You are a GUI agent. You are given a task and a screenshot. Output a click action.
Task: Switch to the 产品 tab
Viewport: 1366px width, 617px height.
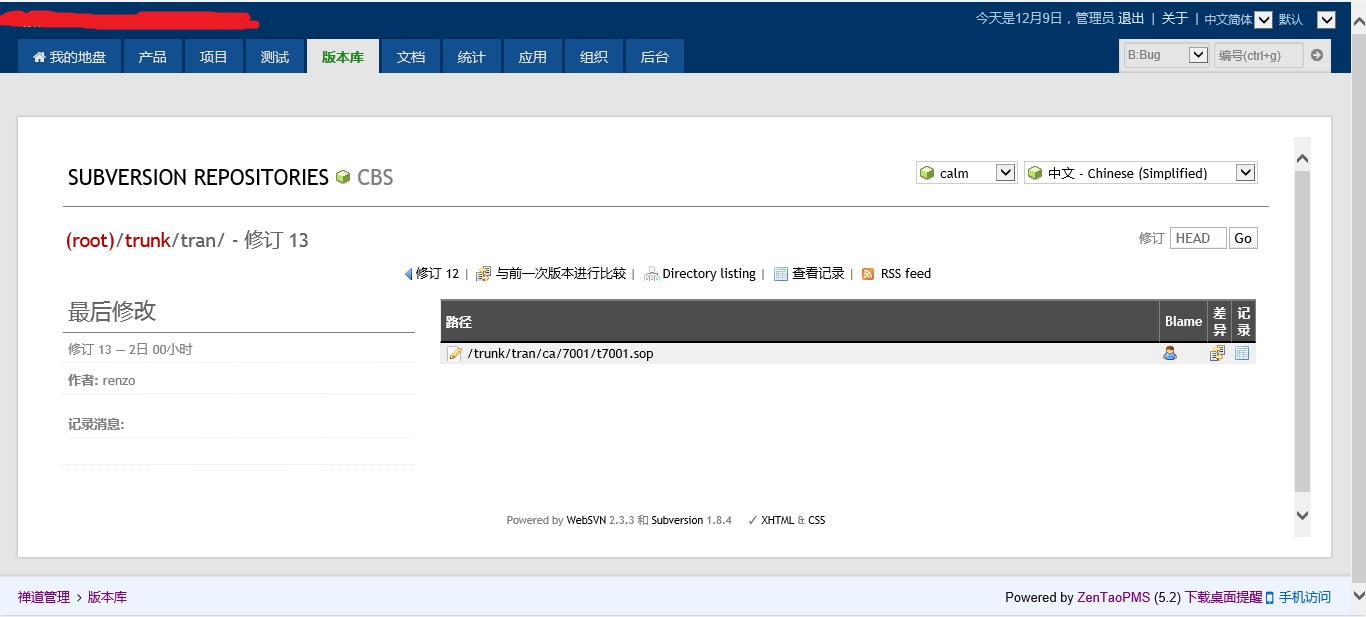pyautogui.click(x=153, y=57)
